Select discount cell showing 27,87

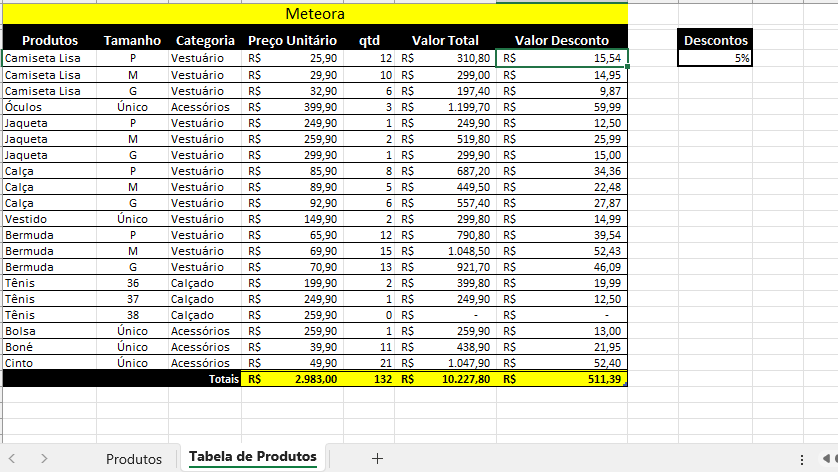pyautogui.click(x=562, y=203)
